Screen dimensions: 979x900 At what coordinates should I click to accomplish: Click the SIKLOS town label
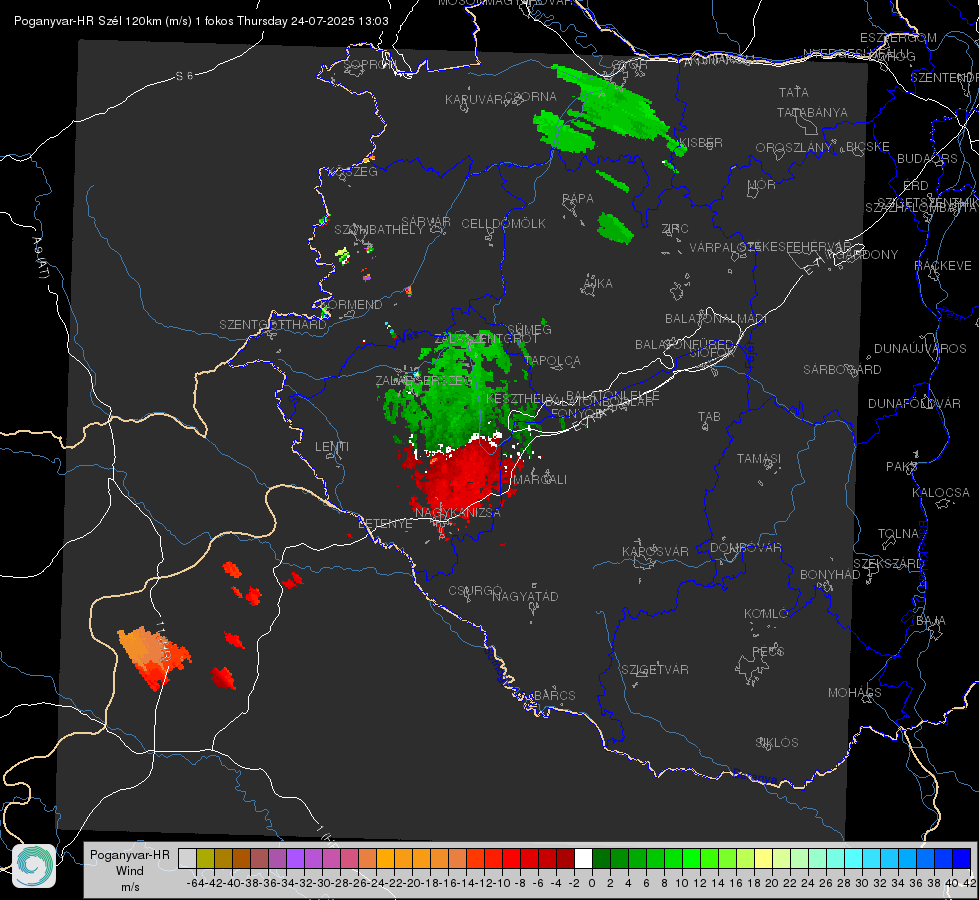777,743
